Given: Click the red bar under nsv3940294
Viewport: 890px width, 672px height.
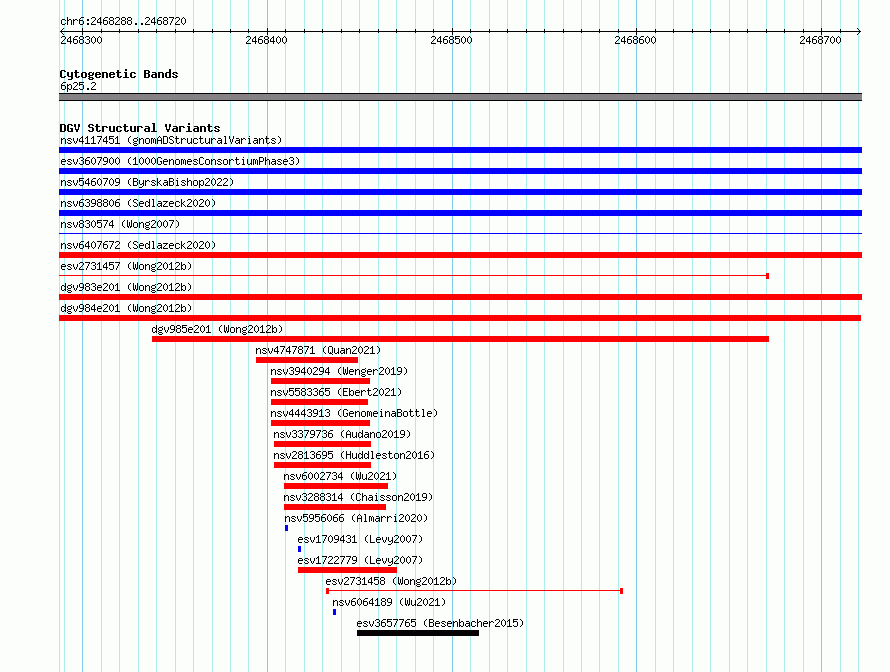Looking at the screenshot, I should pyautogui.click(x=320, y=381).
